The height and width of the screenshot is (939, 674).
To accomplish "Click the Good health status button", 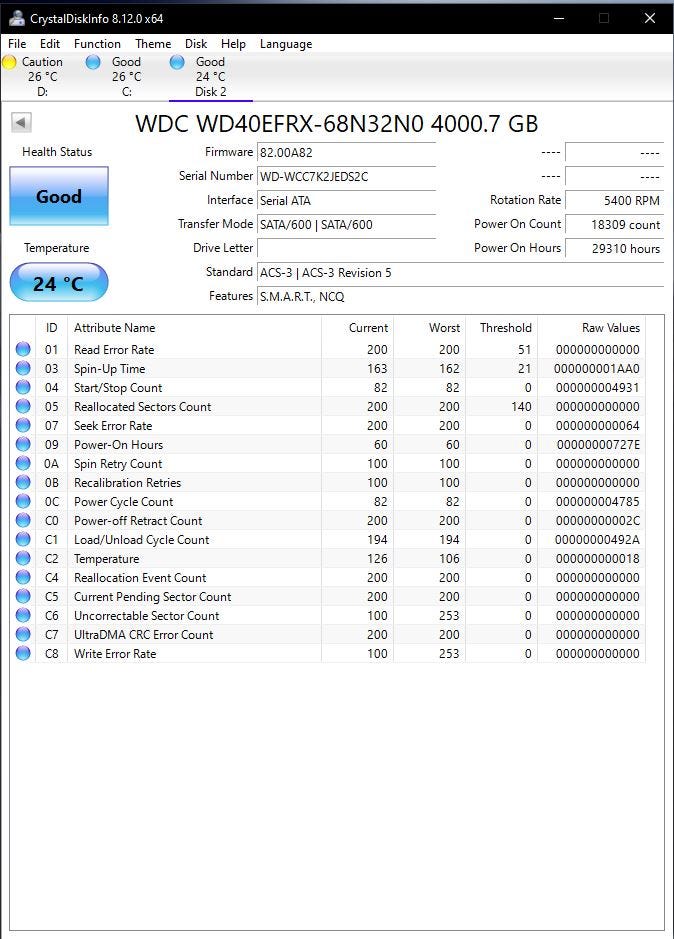I will 59,196.
